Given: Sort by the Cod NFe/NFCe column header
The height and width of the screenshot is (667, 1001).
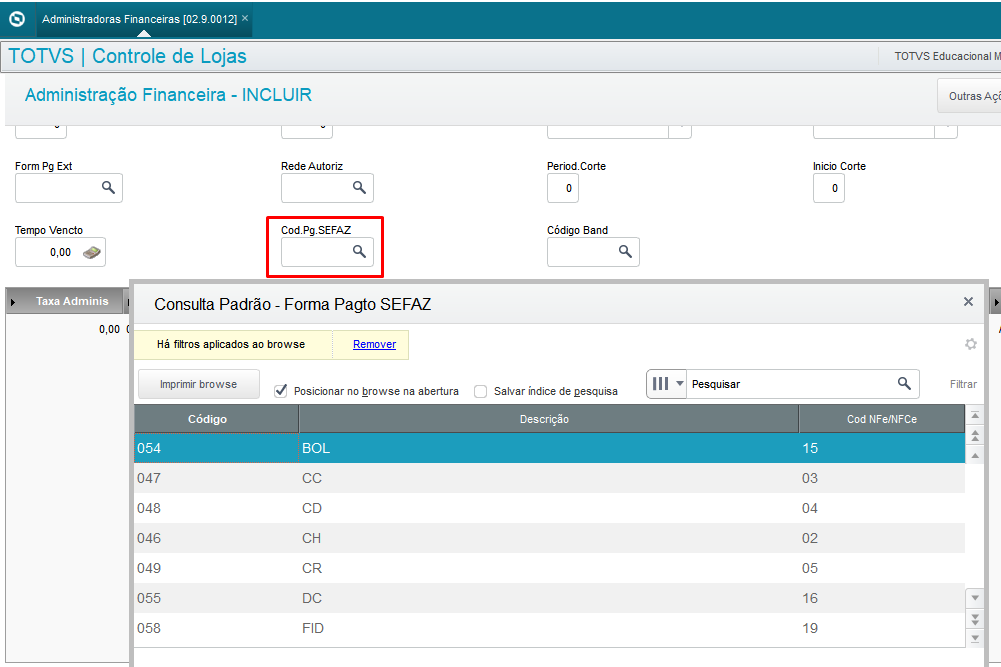Looking at the screenshot, I should [x=882, y=419].
